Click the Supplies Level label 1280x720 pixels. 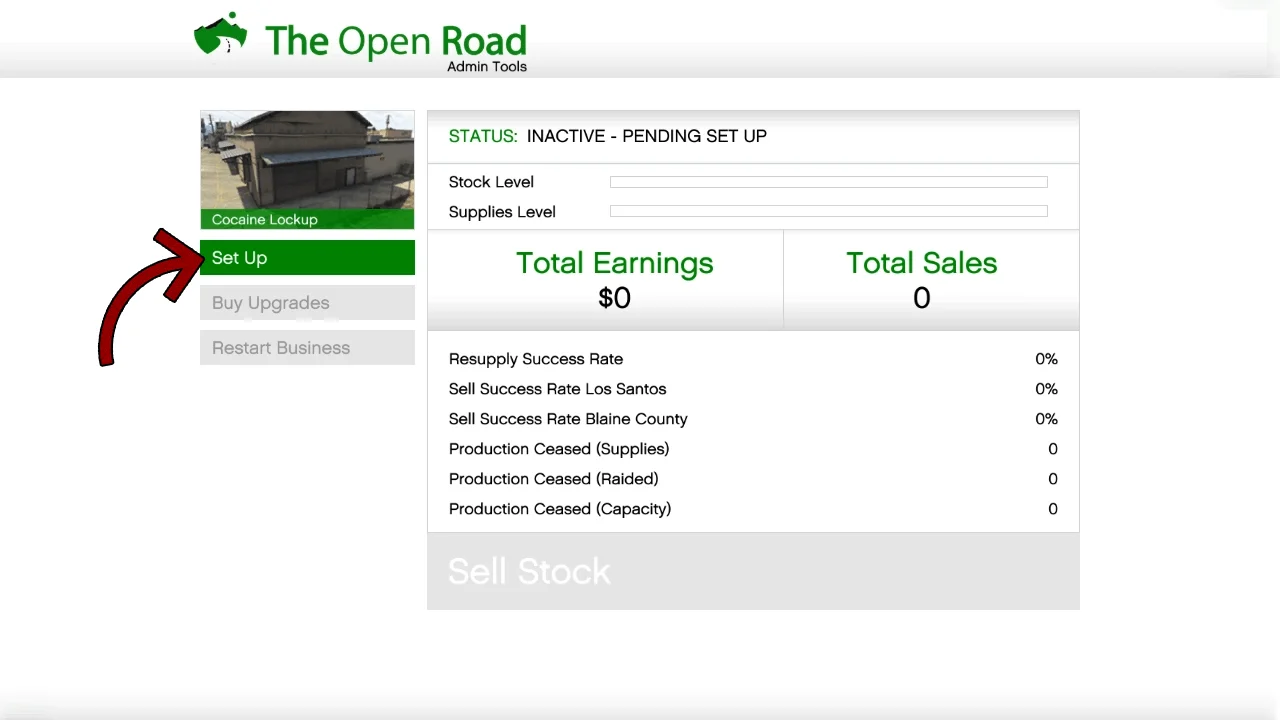coord(502,212)
